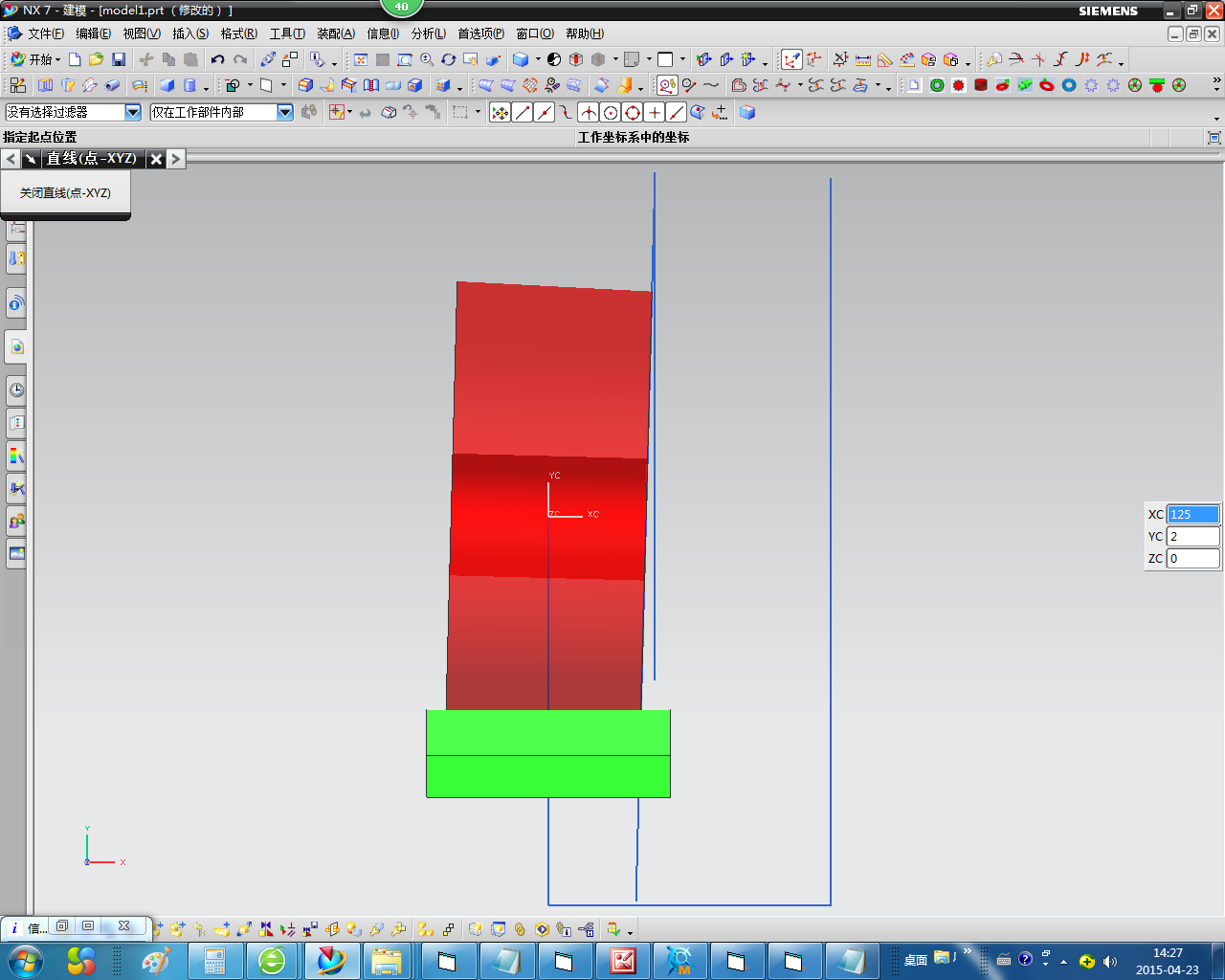The height and width of the screenshot is (980, 1225).
Task: Open the 装配(A) Assemblies menu
Action: point(336,33)
